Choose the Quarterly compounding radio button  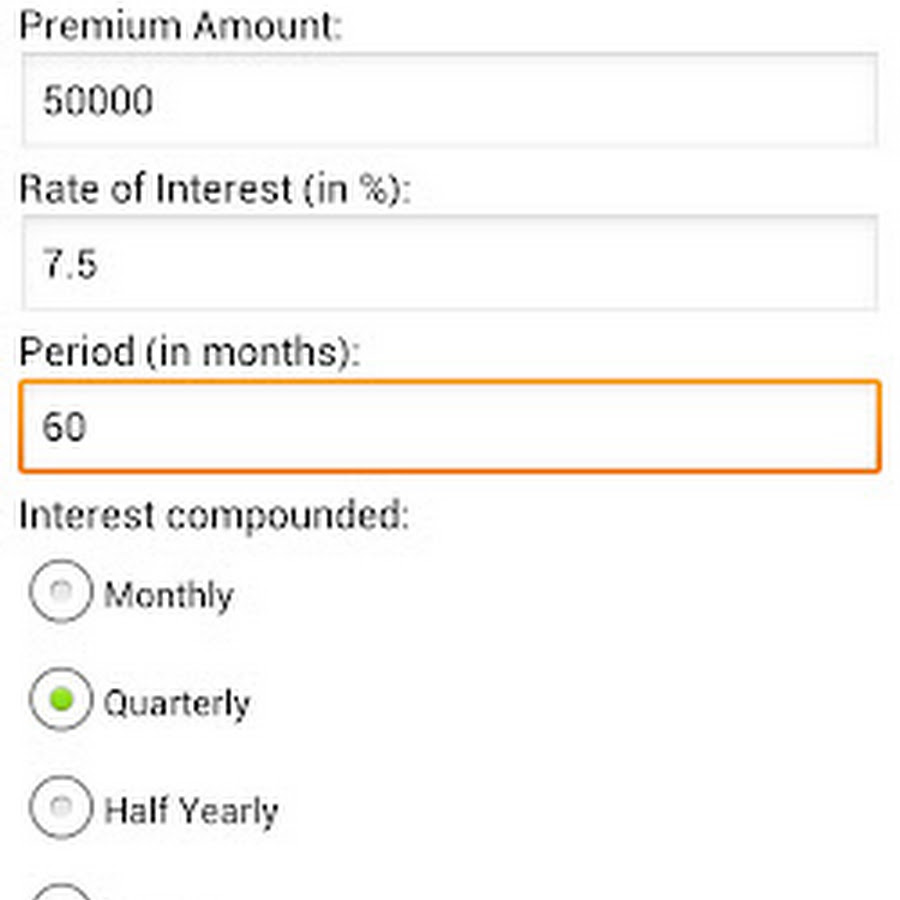61,701
